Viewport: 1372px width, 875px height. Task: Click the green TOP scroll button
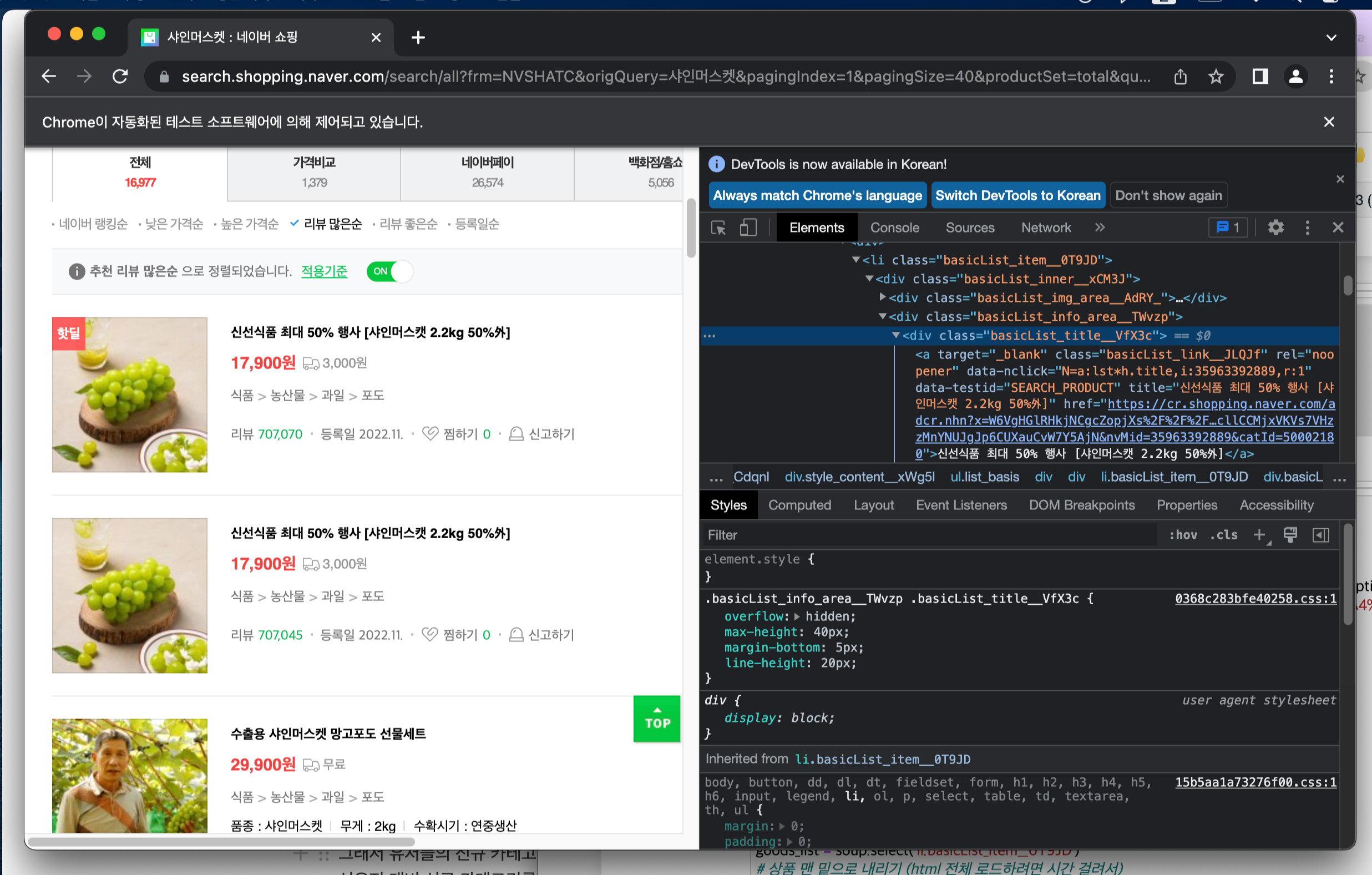[x=657, y=719]
